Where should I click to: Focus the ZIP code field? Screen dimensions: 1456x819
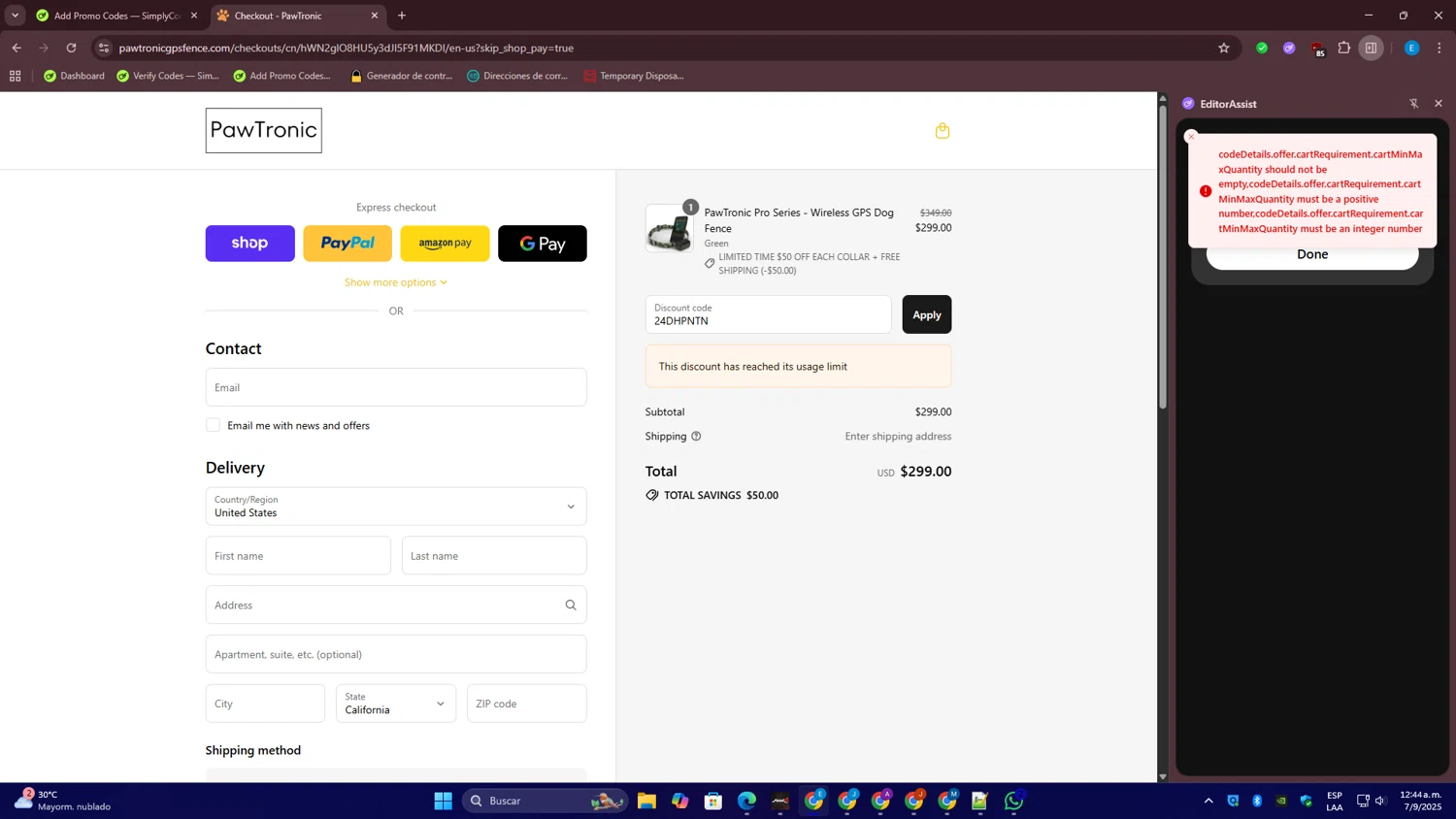click(527, 704)
